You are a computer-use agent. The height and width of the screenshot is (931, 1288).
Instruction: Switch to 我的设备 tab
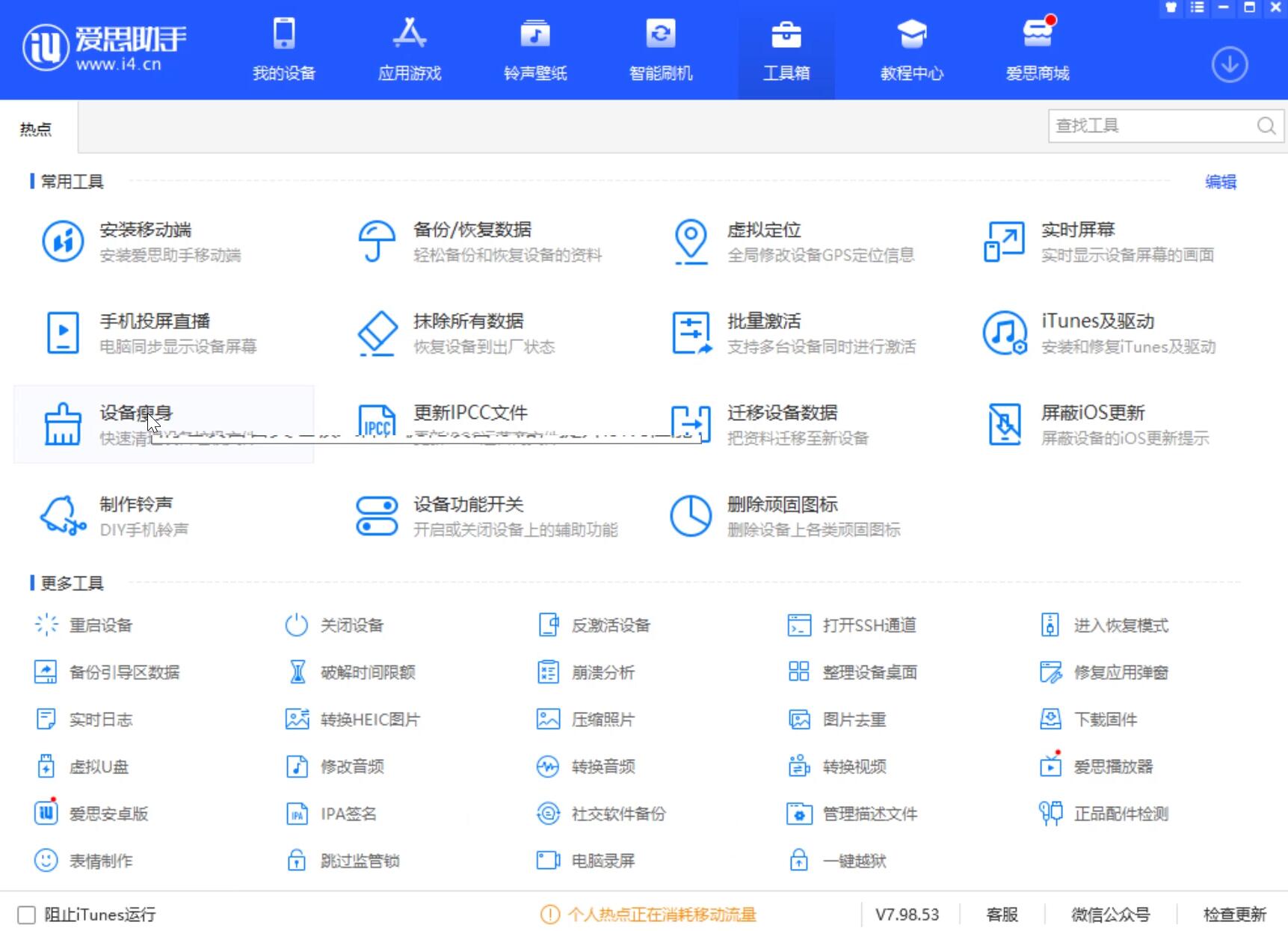pyautogui.click(x=284, y=49)
